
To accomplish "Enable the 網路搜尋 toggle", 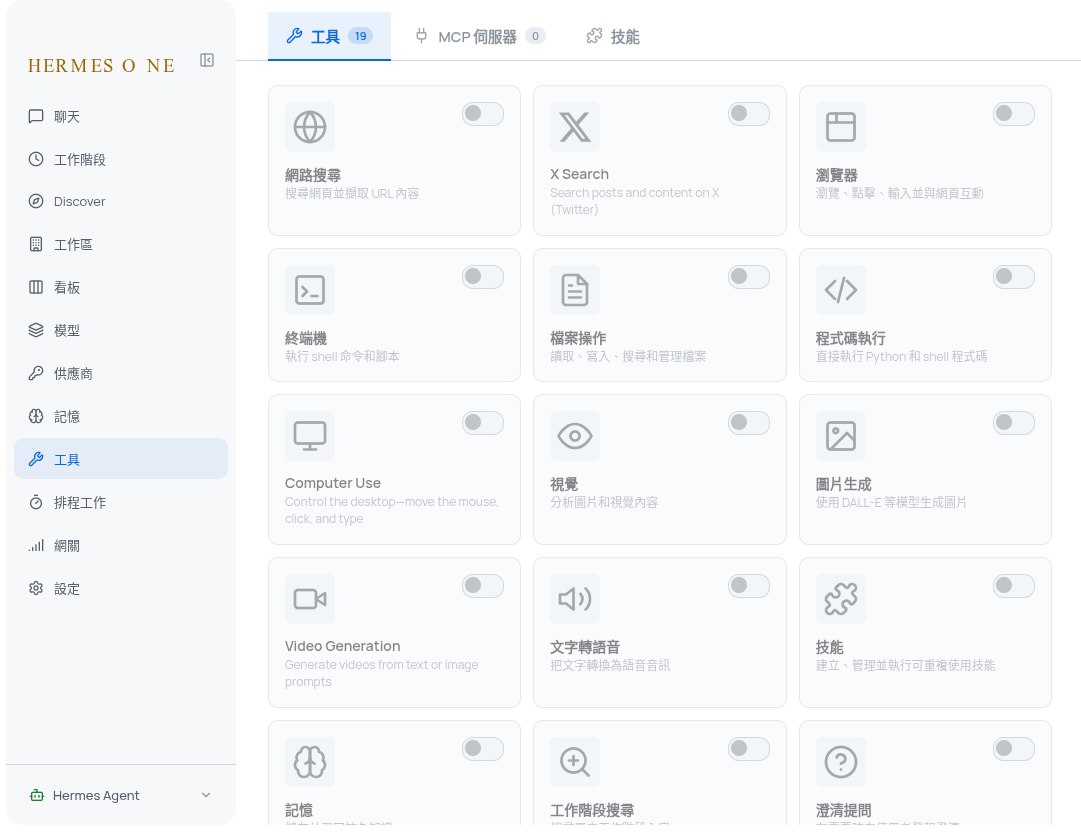I will click(x=483, y=114).
